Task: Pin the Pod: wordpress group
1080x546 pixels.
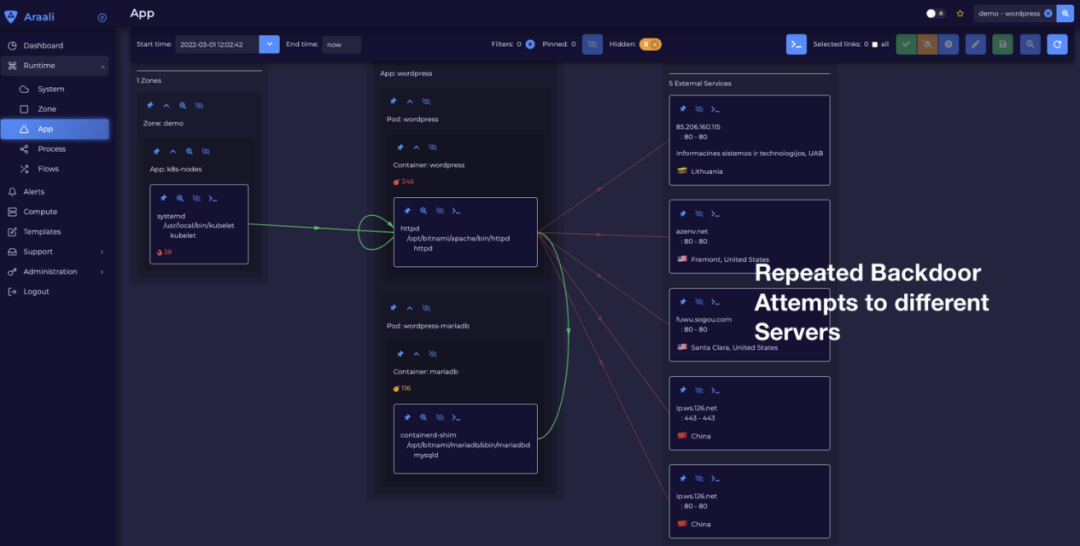Action: (x=393, y=101)
